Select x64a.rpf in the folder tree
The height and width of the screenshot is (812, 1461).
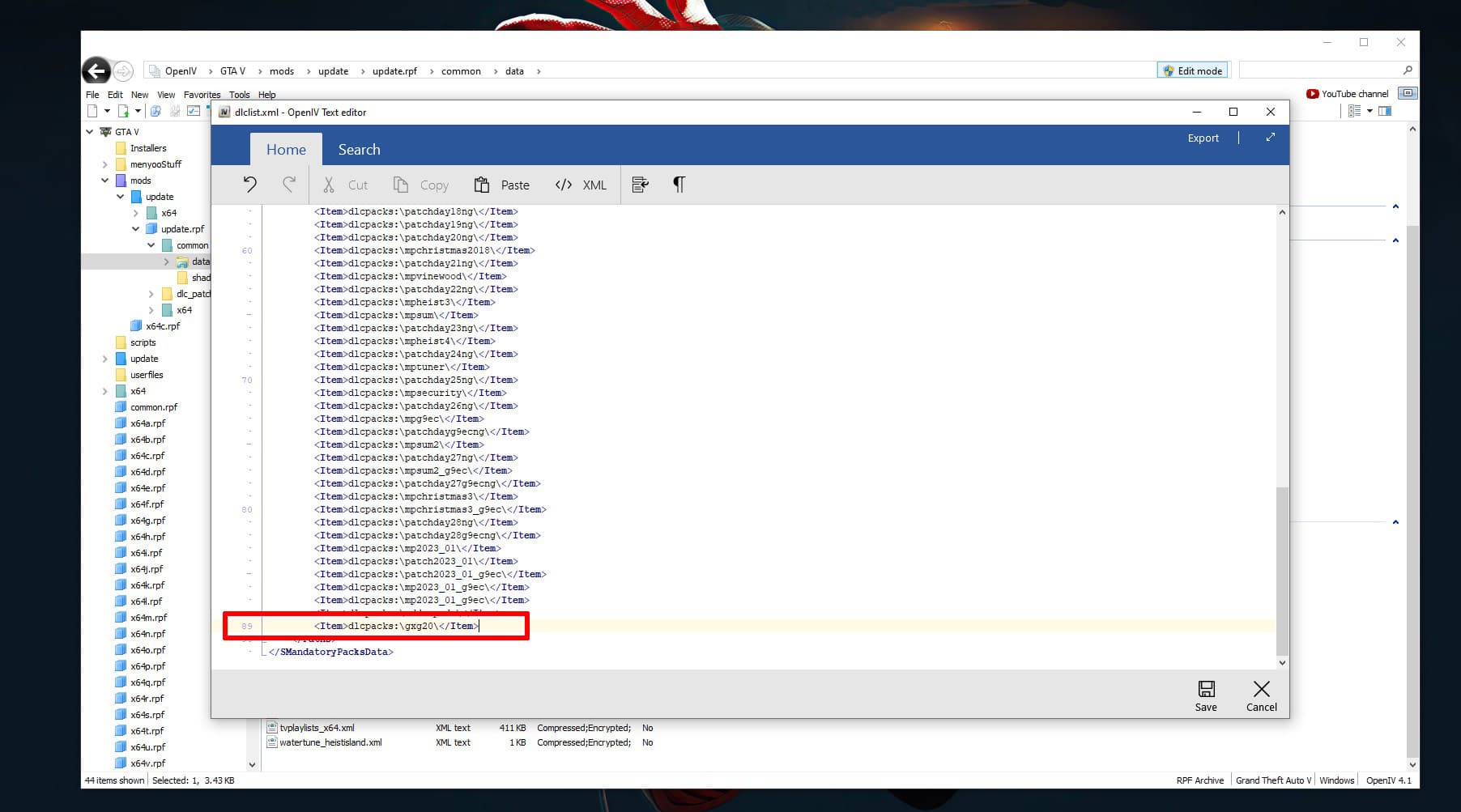pos(147,423)
